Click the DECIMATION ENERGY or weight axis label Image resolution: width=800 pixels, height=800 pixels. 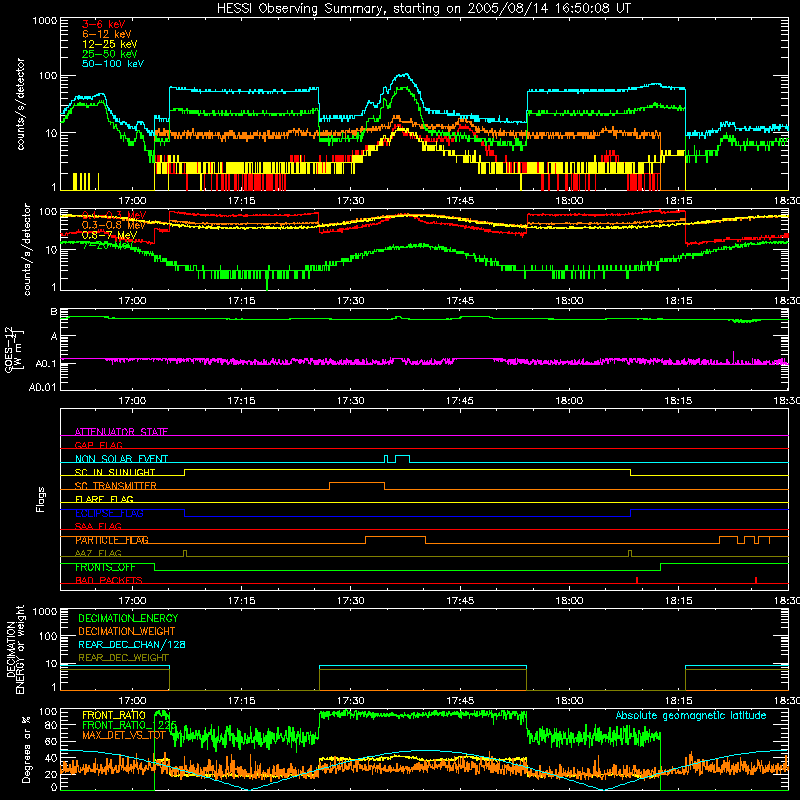pyautogui.click(x=15, y=649)
